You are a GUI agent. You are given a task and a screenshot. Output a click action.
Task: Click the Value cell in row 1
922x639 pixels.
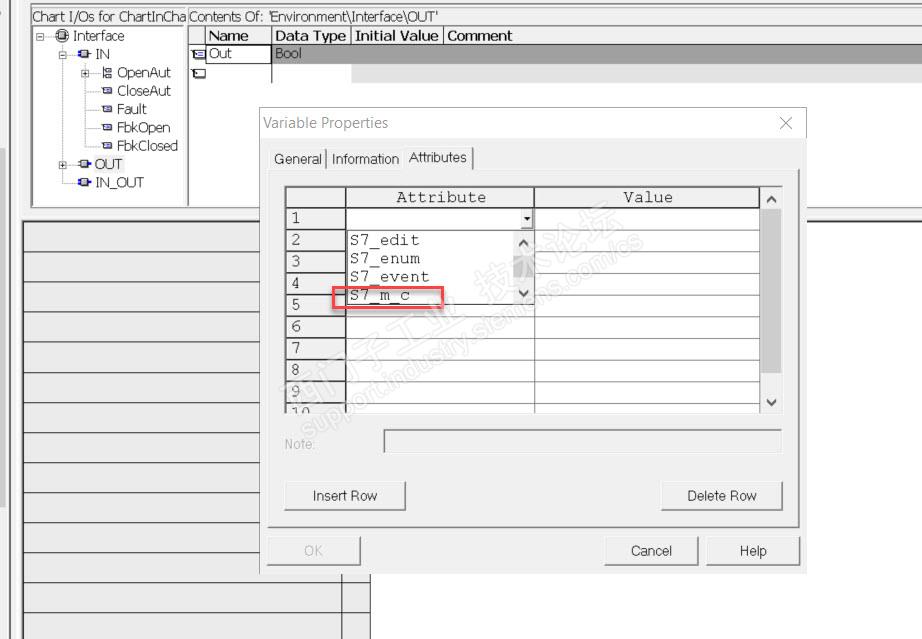point(647,219)
